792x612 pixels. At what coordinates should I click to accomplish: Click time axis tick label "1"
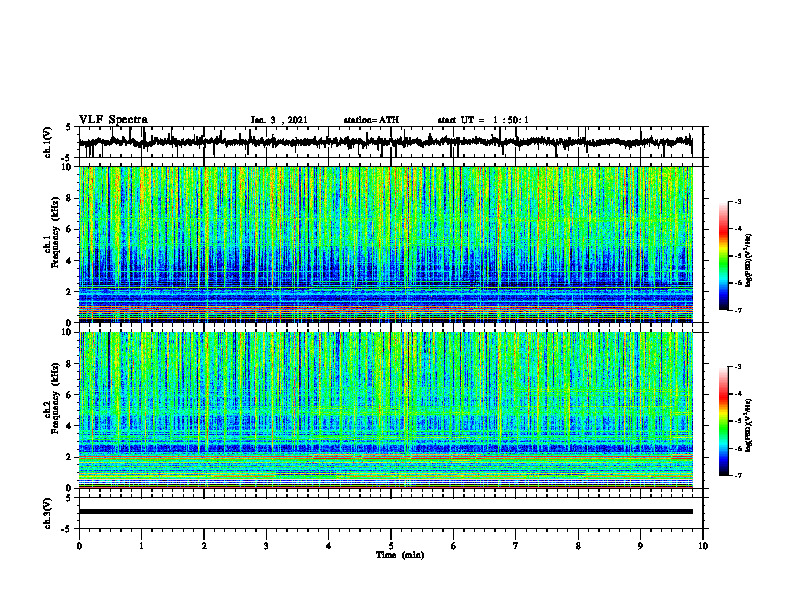pos(141,546)
